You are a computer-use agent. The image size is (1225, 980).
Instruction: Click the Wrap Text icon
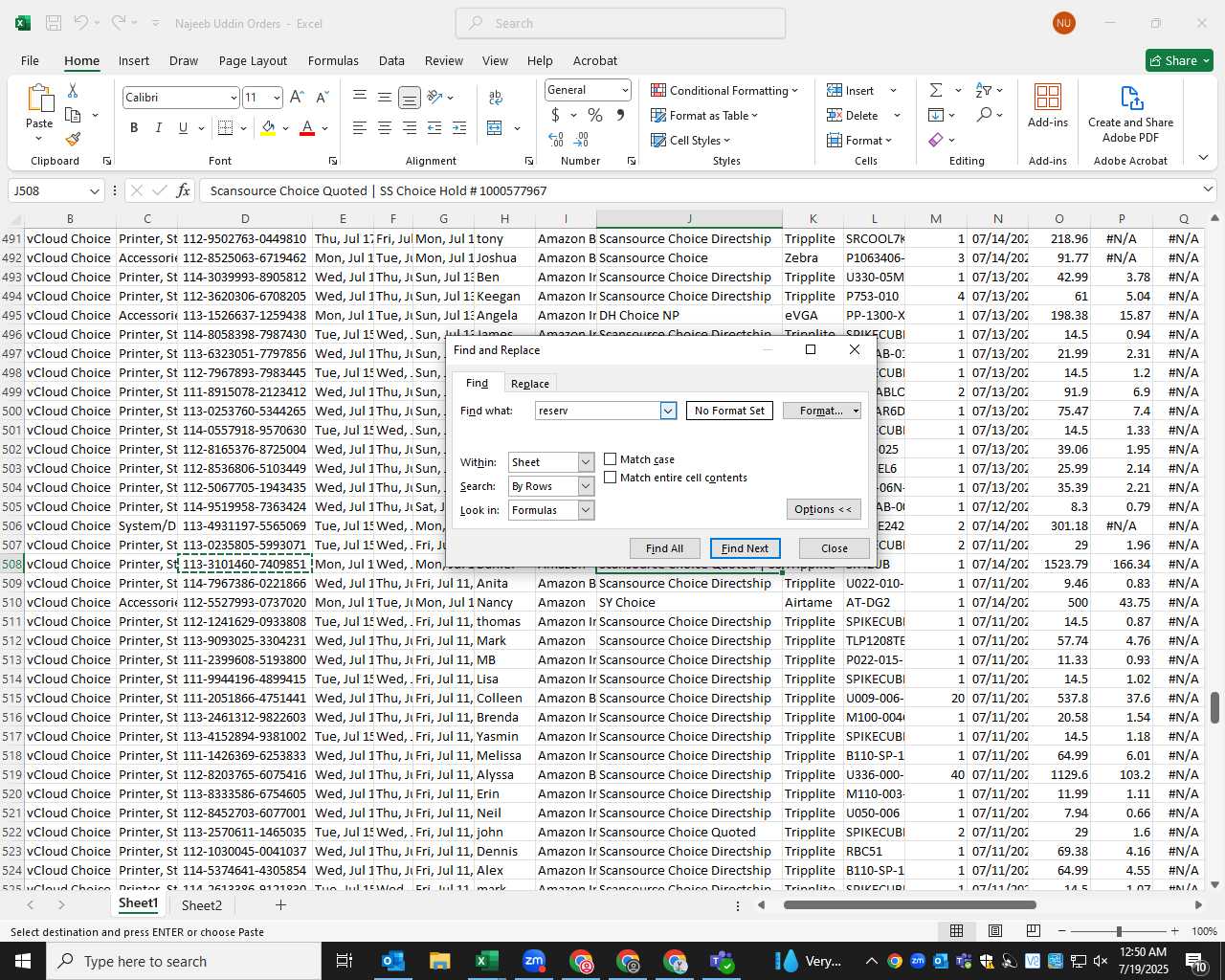coord(496,97)
